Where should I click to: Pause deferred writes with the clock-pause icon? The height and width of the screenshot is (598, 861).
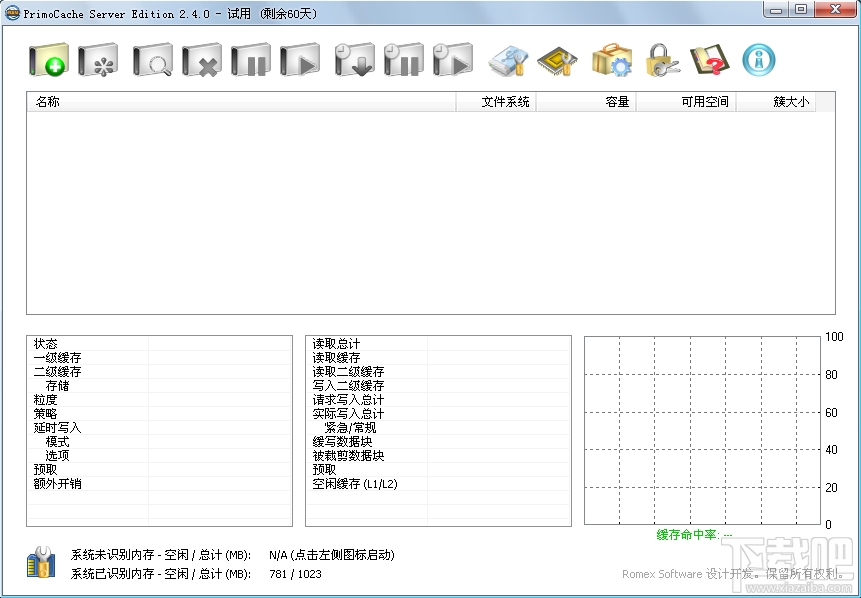404,59
